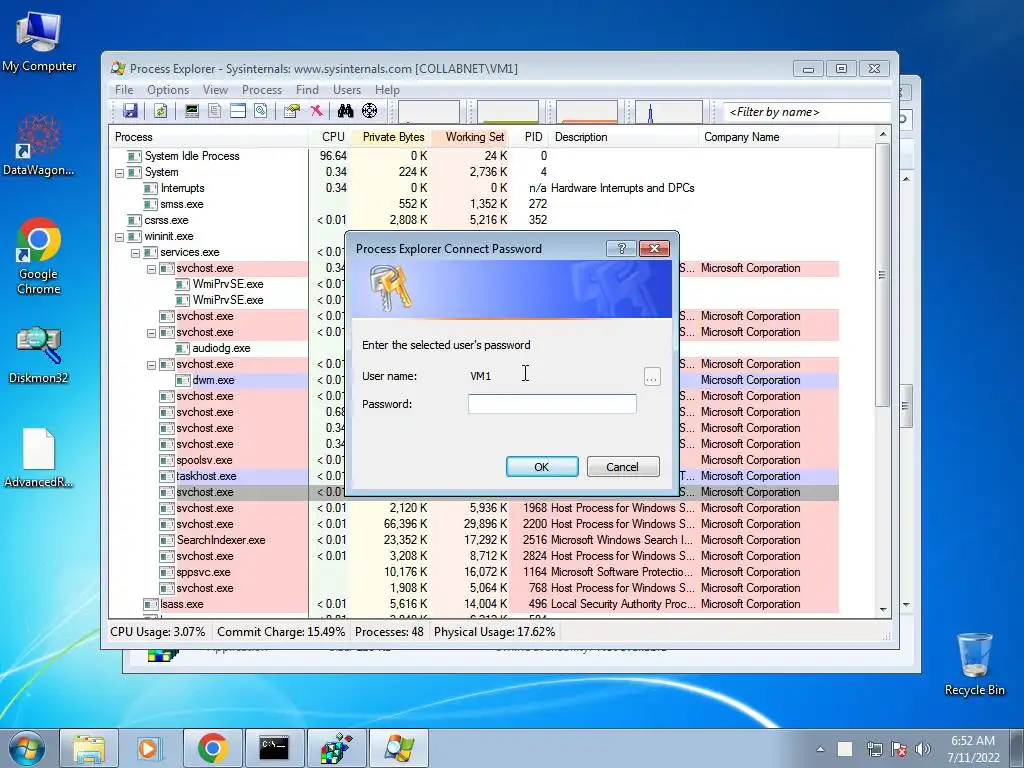This screenshot has width=1024, height=768.
Task: Click the Refresh Now toolbar icon
Action: [160, 111]
